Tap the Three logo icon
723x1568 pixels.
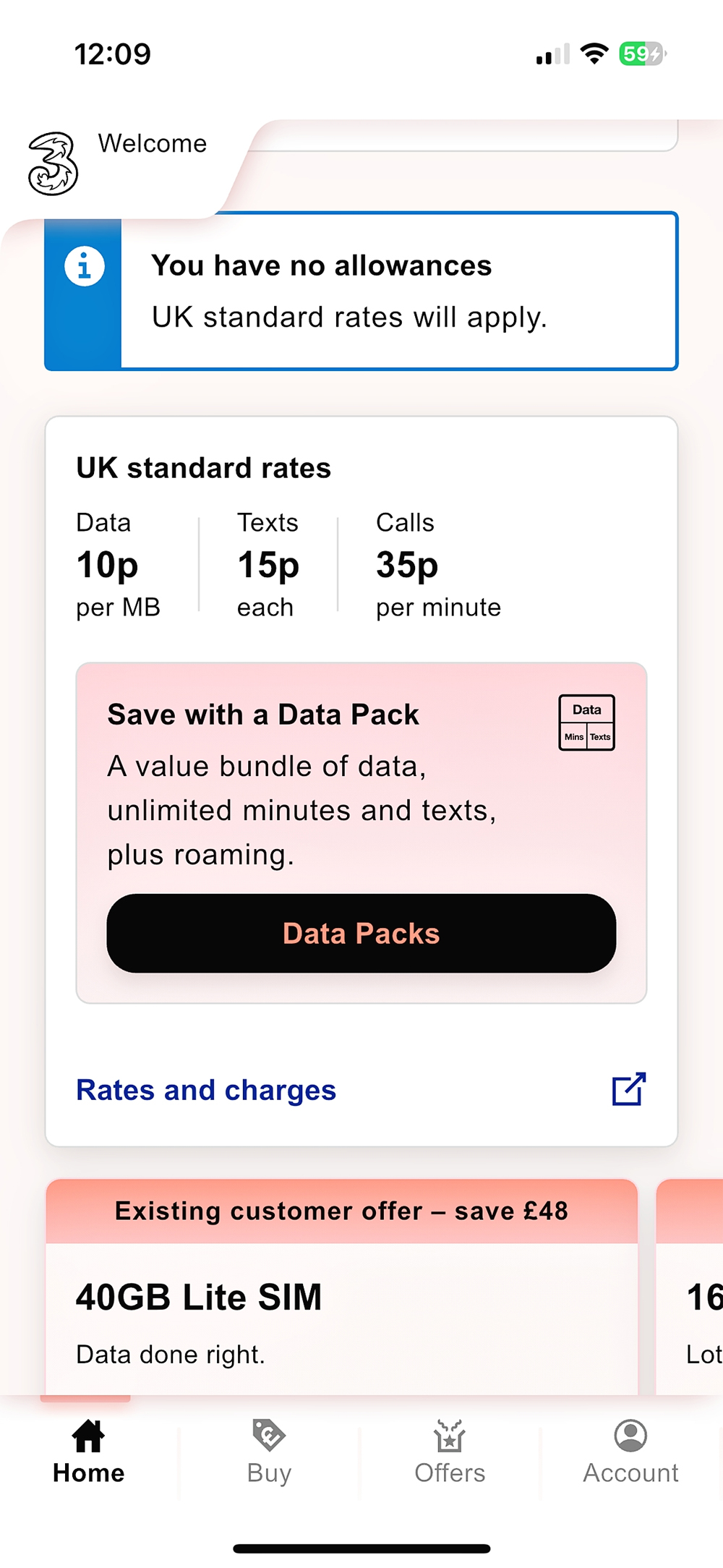coord(53,163)
